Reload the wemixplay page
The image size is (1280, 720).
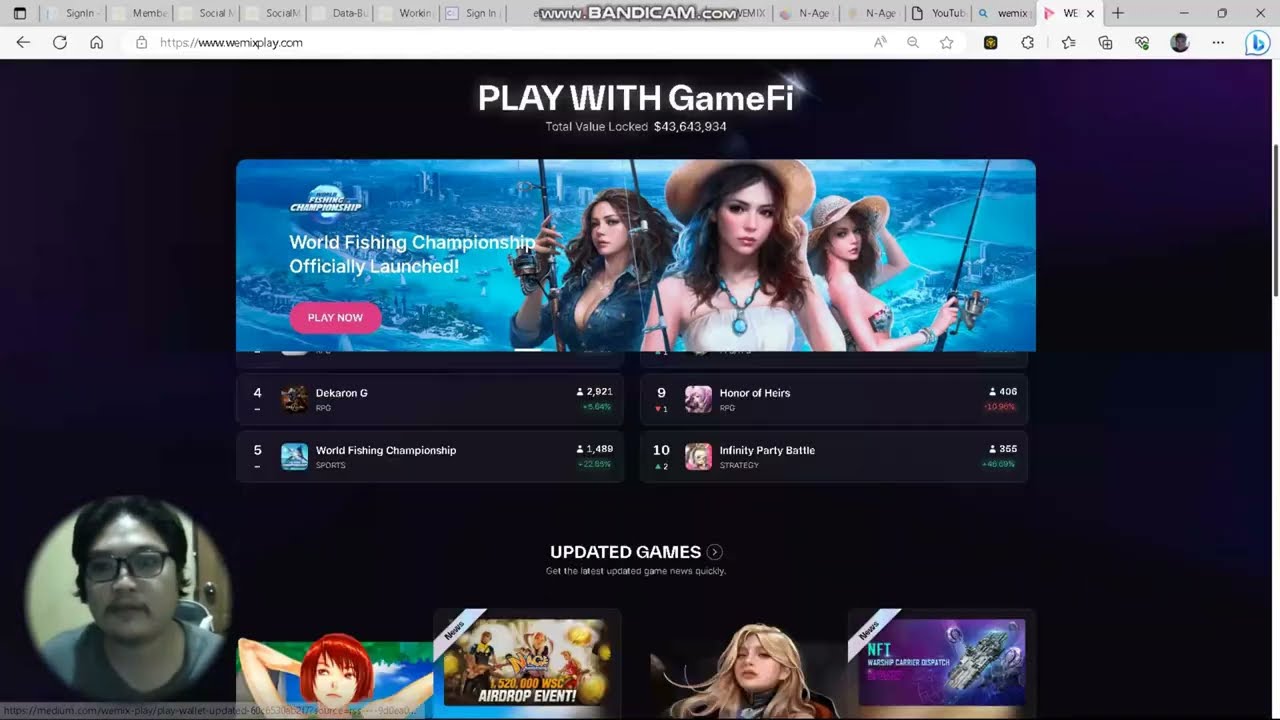[x=60, y=43]
